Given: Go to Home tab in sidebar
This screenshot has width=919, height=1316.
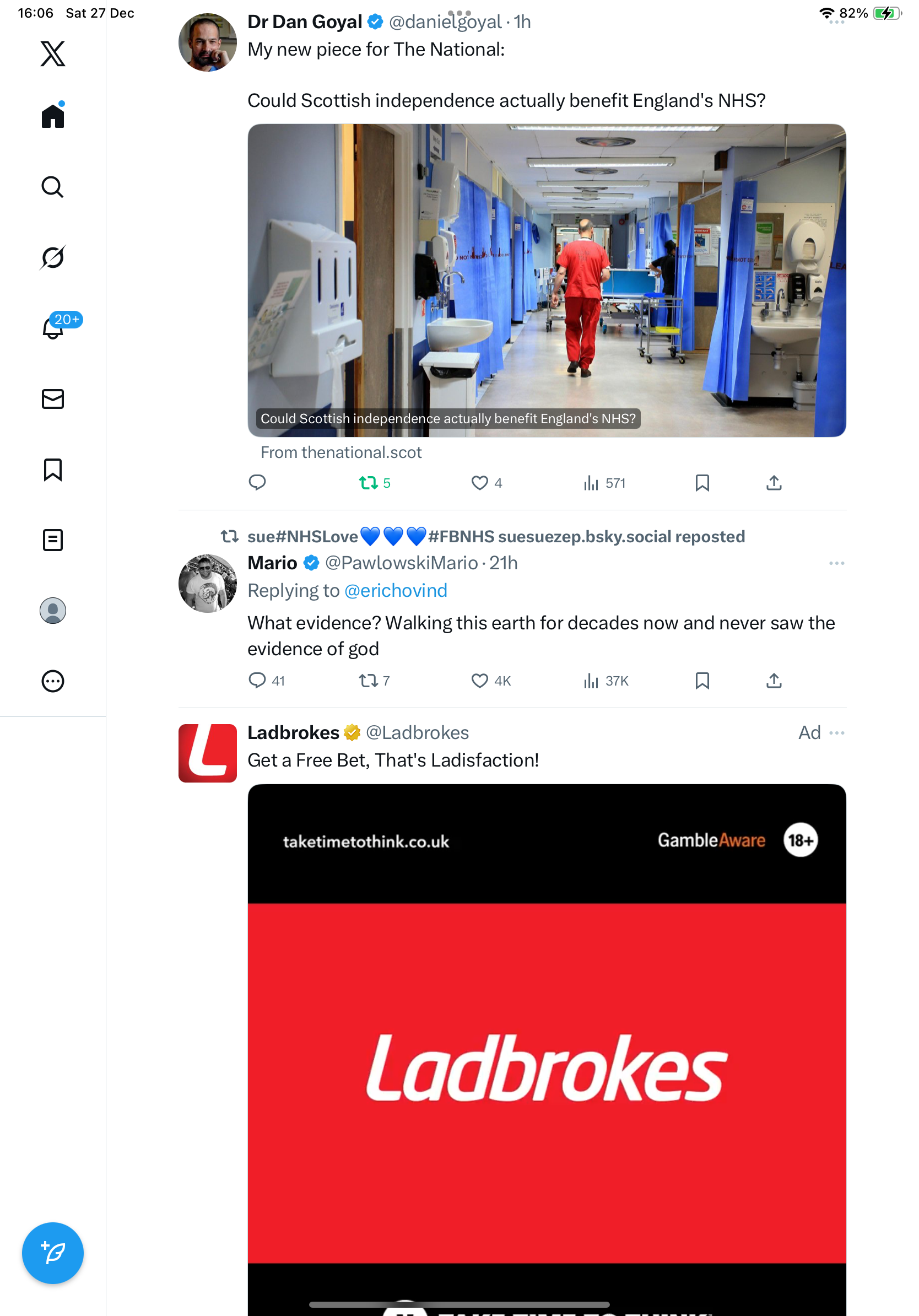Looking at the screenshot, I should pyautogui.click(x=53, y=115).
